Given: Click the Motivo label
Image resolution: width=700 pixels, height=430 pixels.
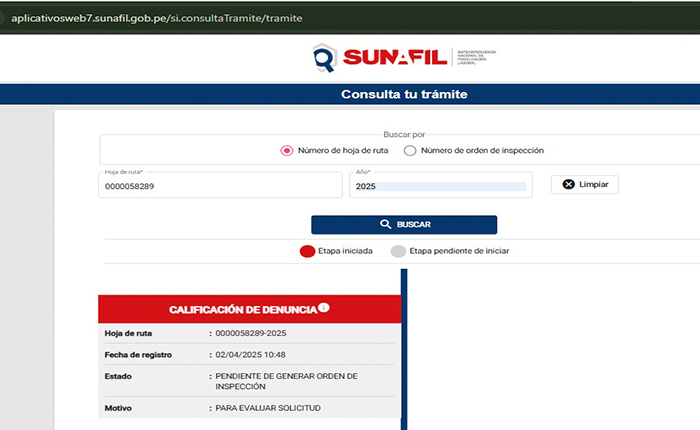Looking at the screenshot, I should (x=118, y=408).
